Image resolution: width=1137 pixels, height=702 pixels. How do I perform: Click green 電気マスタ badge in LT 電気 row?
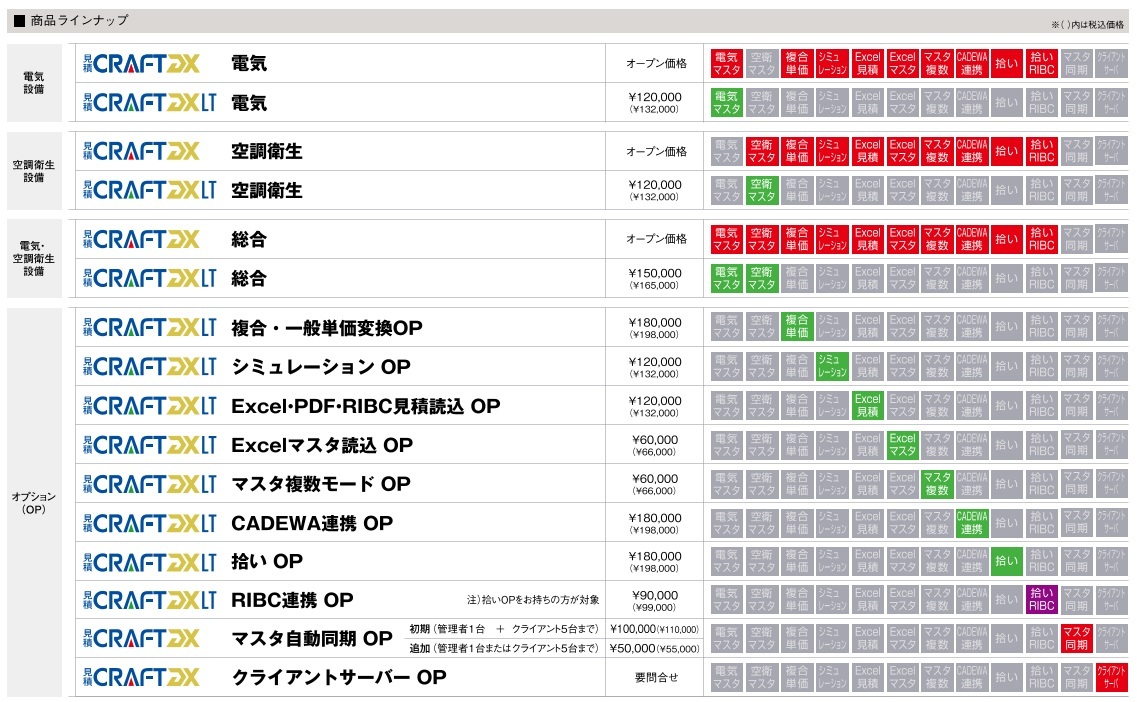pyautogui.click(x=726, y=102)
